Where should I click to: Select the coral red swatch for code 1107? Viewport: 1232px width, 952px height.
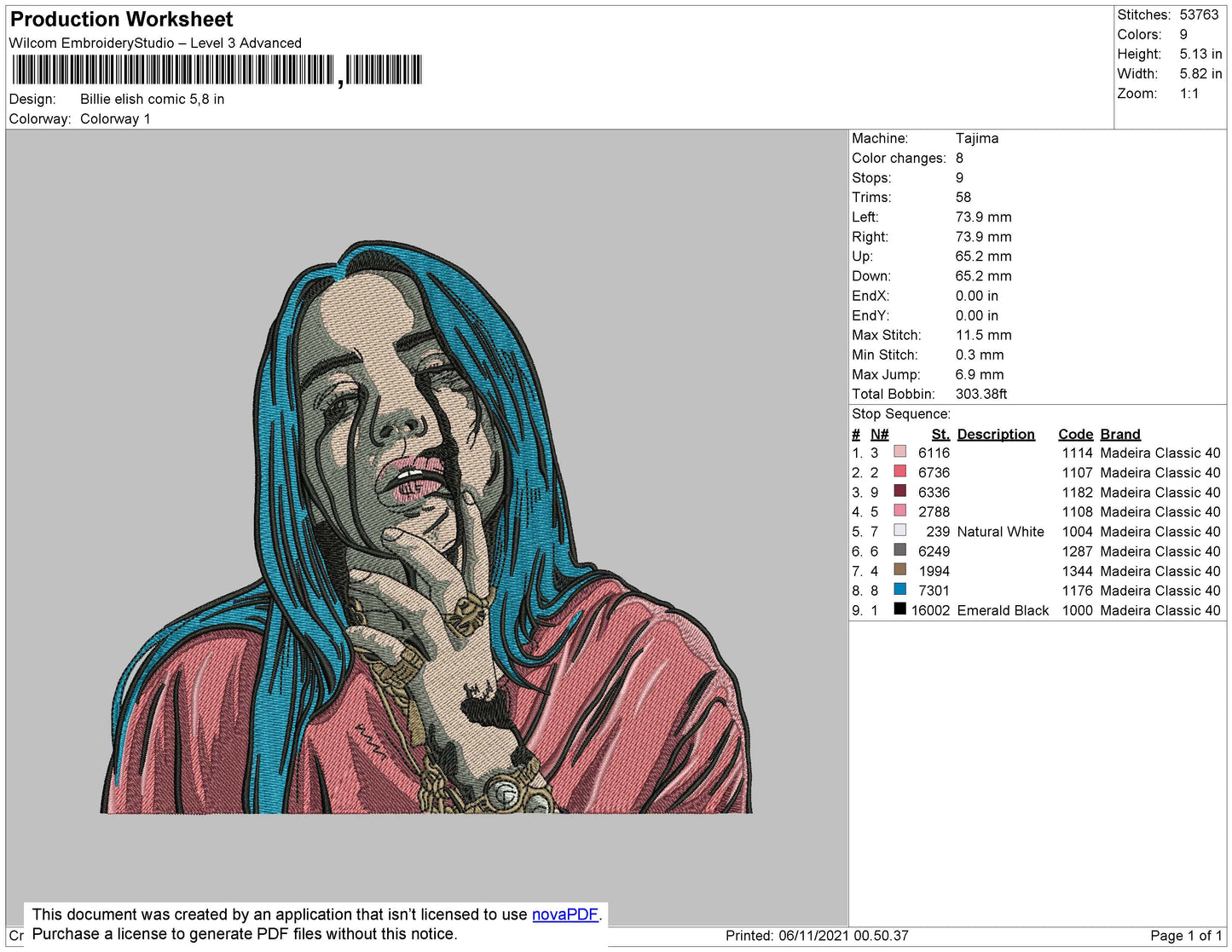click(899, 471)
